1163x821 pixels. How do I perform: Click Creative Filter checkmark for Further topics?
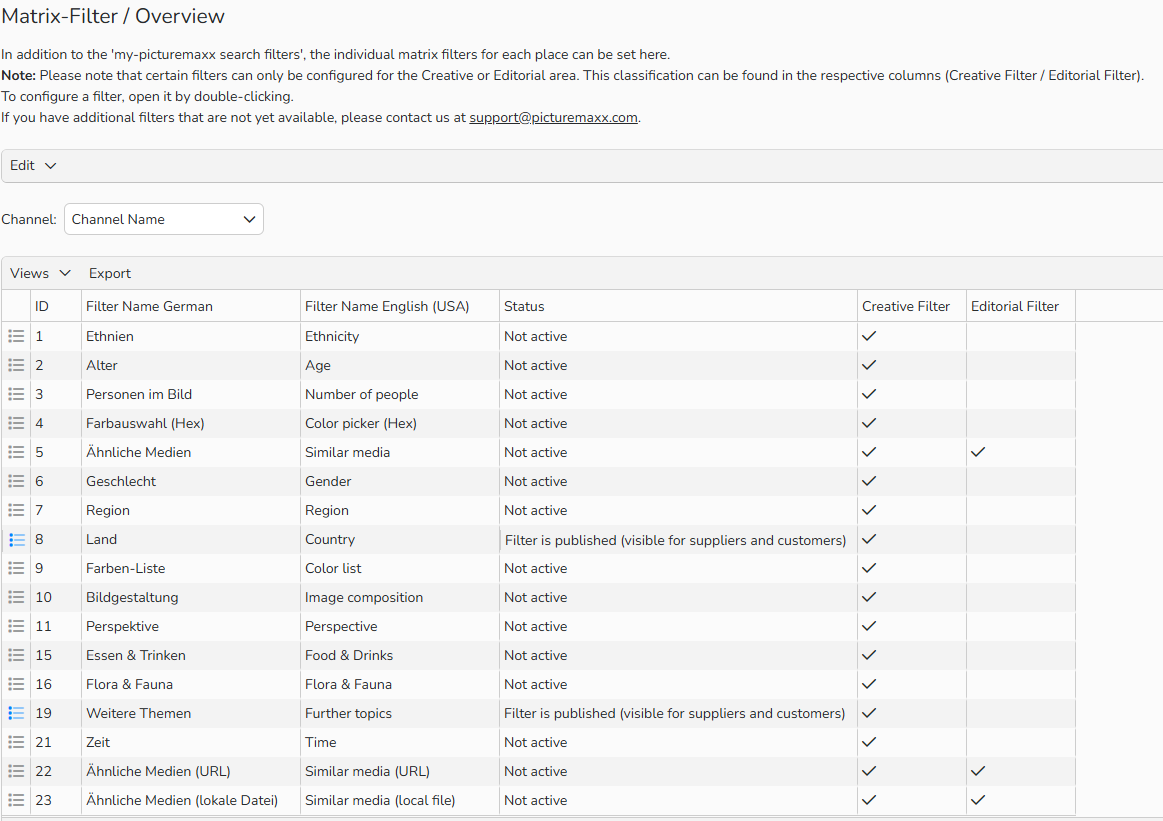(x=869, y=713)
